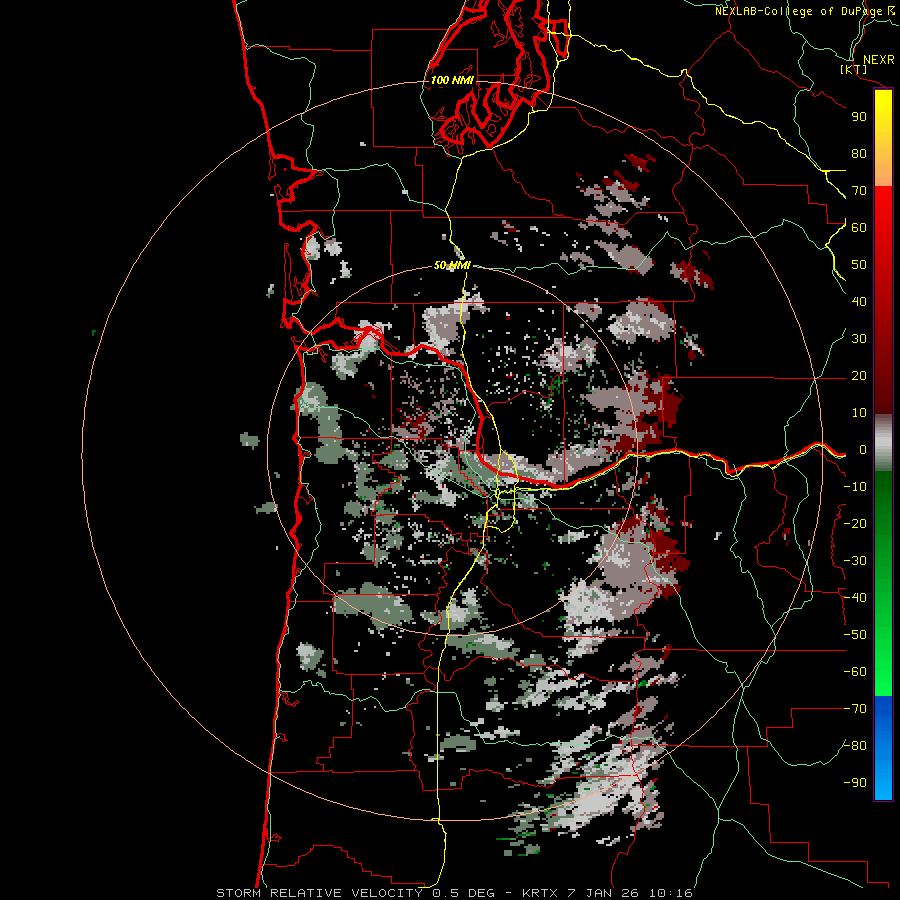Click the gray zero-velocity segment of color bar
Viewport: 900px width, 900px height.
click(883, 443)
